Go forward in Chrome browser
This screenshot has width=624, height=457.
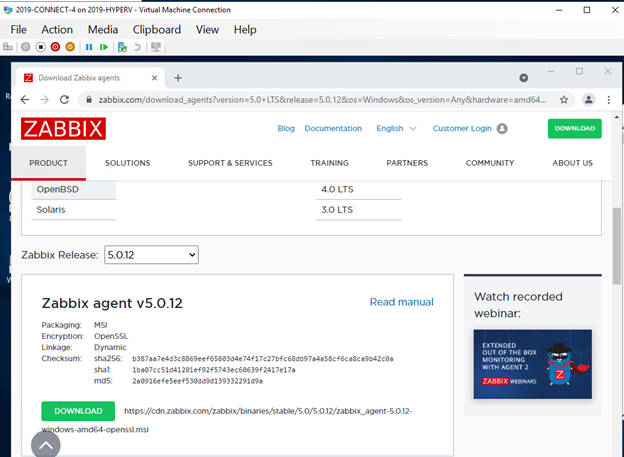point(45,100)
